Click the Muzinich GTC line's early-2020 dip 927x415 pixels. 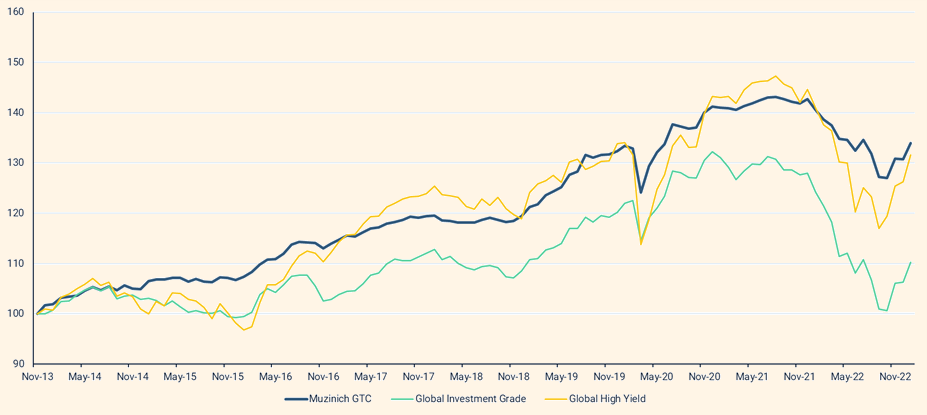pyautogui.click(x=640, y=193)
